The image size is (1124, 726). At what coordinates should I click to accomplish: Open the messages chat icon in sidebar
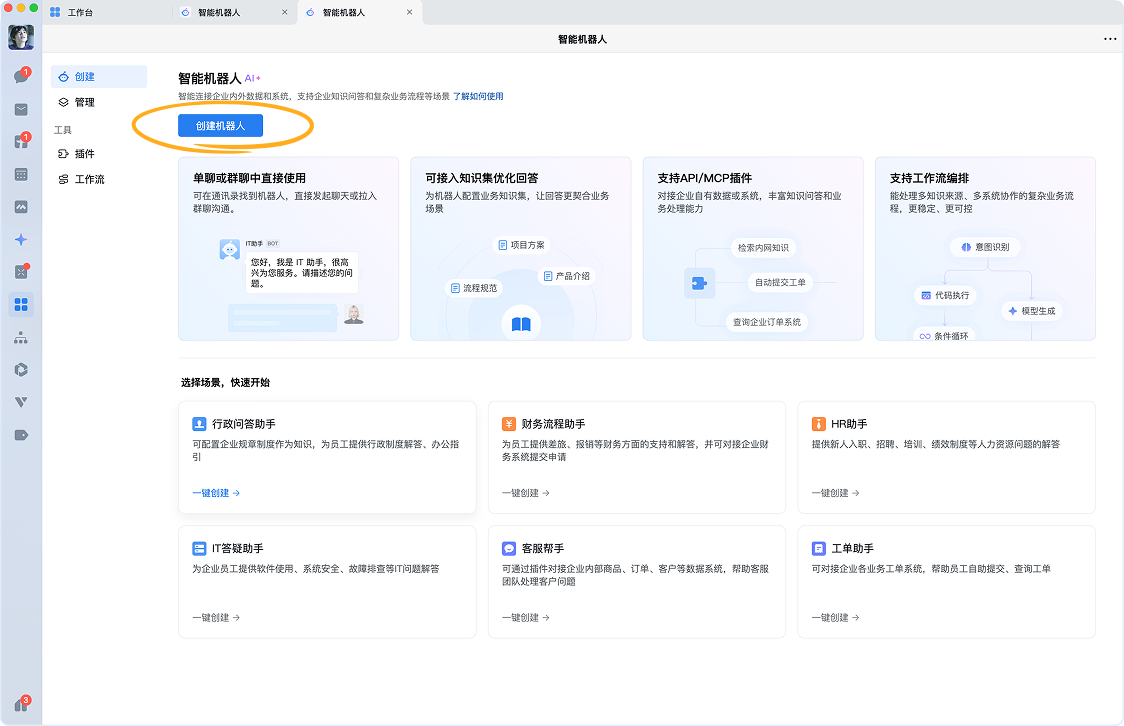click(x=20, y=78)
